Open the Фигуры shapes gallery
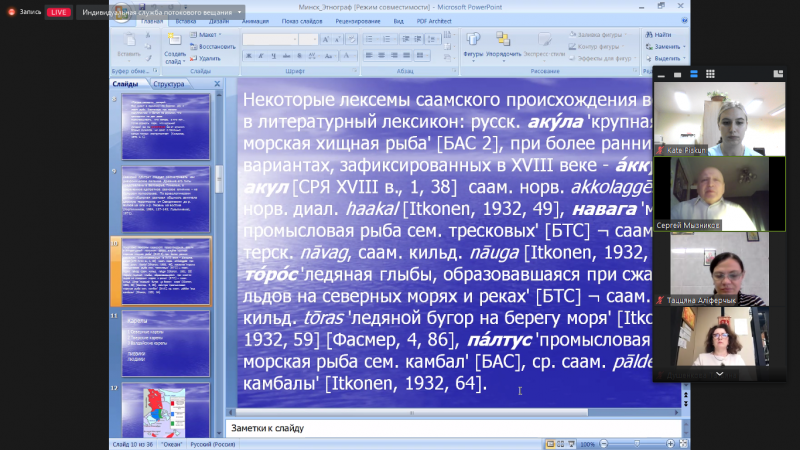The width and height of the screenshot is (800, 450). [473, 45]
